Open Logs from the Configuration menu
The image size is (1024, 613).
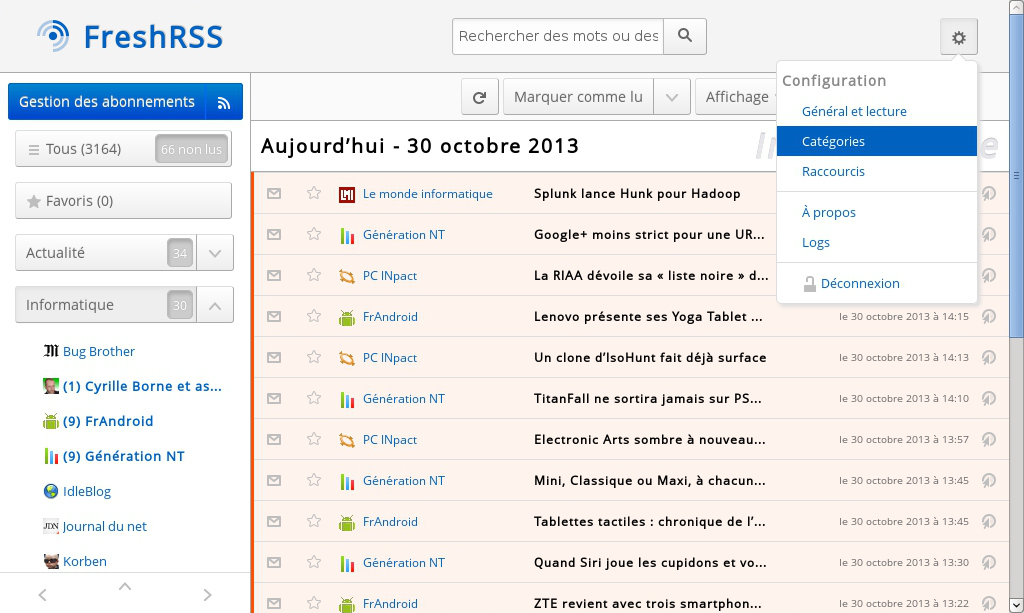click(x=876, y=242)
